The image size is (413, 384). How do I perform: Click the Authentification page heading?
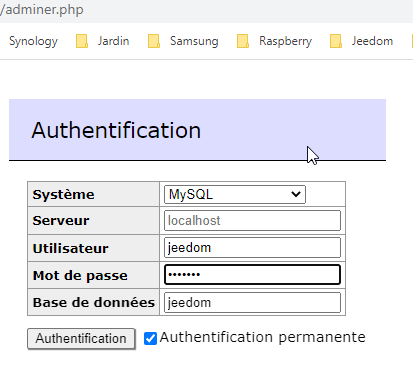116,130
